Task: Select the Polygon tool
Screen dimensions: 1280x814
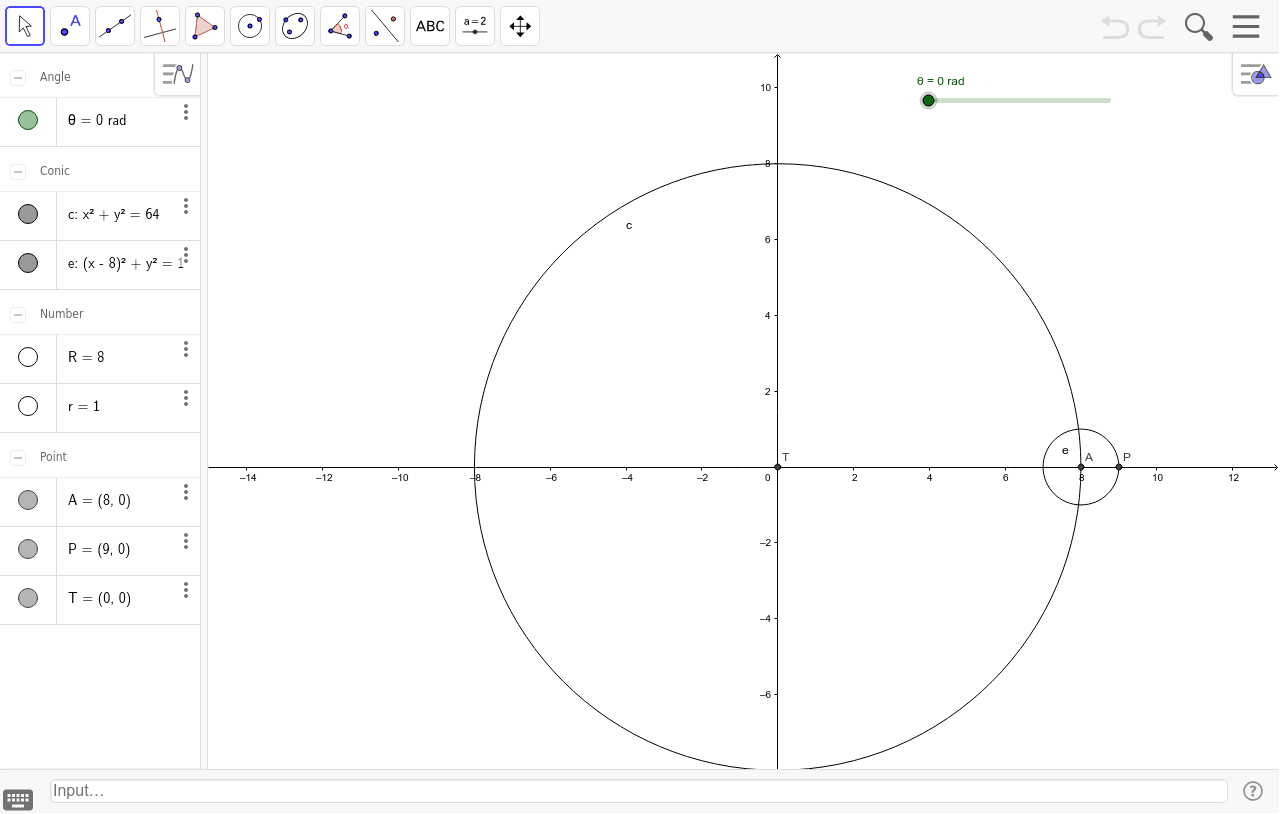Action: pyautogui.click(x=205, y=26)
